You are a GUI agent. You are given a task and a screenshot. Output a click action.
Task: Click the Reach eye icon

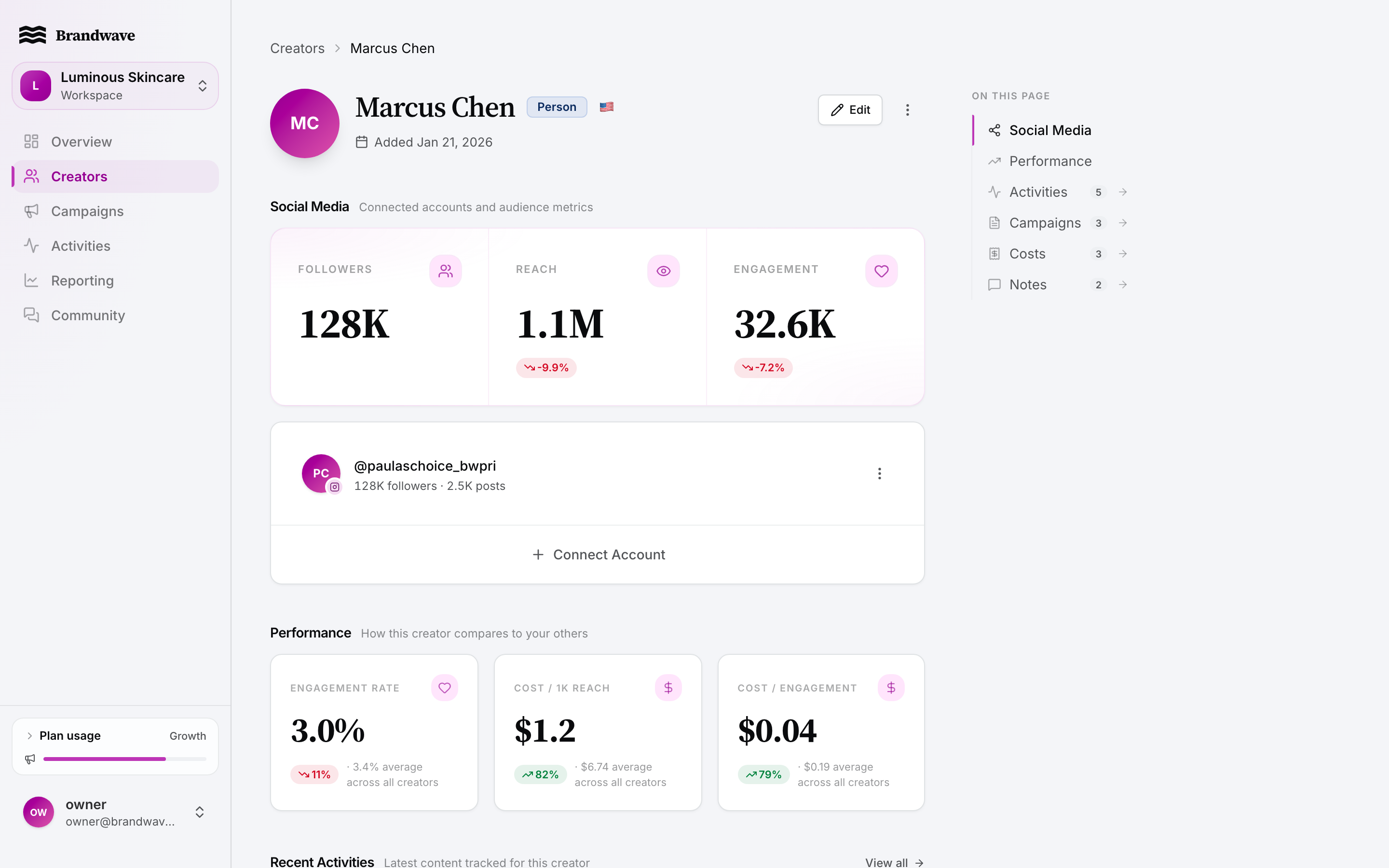point(664,271)
